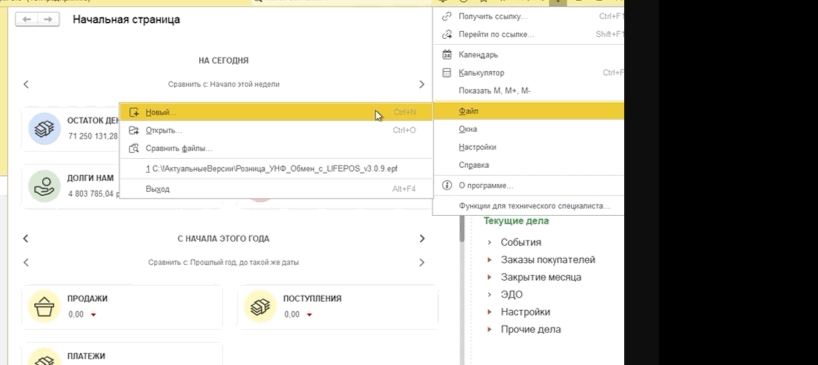Open recent file Розница_УНФ_Обмен_с_LIFEPOS_v3.0.9.epf
The height and width of the screenshot is (365, 818).
pyautogui.click(x=276, y=168)
